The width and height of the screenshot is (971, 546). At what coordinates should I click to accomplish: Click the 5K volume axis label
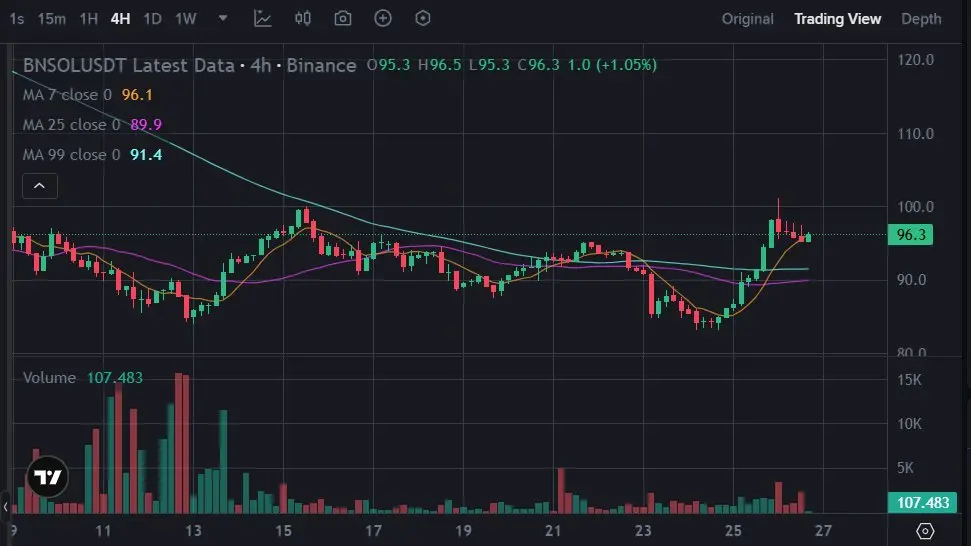(x=905, y=468)
